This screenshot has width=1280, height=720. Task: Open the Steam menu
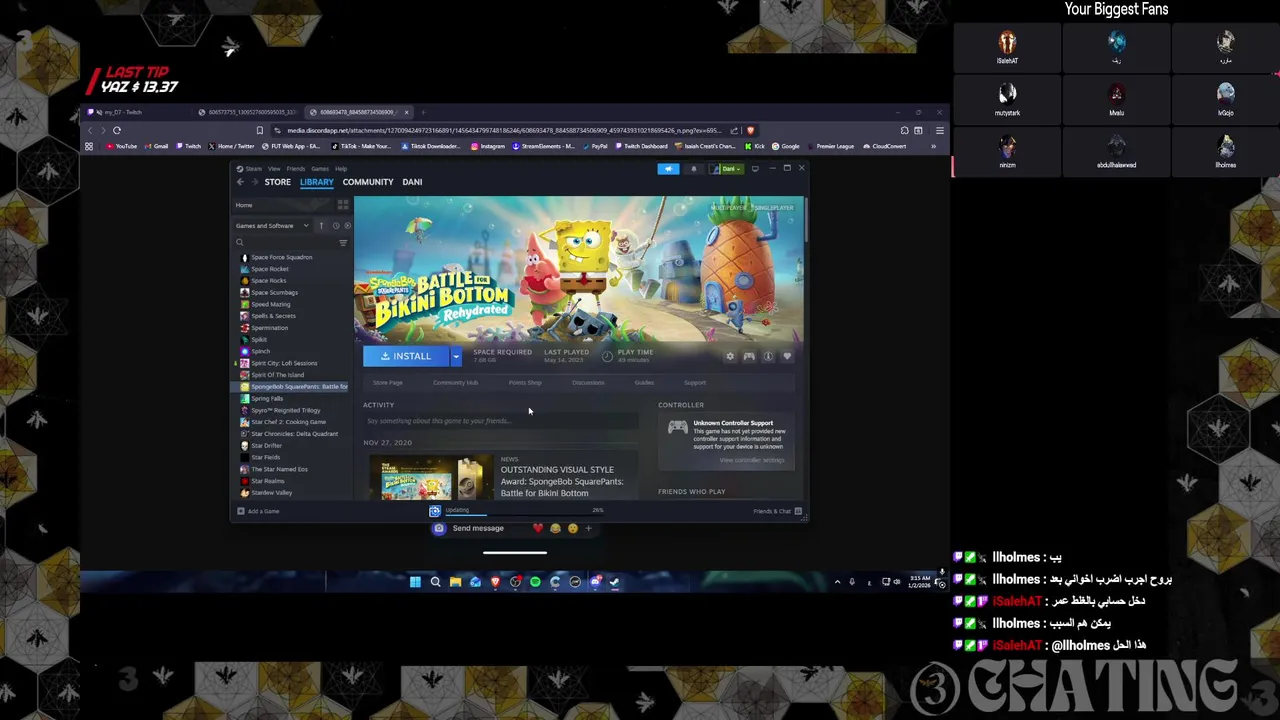point(253,169)
